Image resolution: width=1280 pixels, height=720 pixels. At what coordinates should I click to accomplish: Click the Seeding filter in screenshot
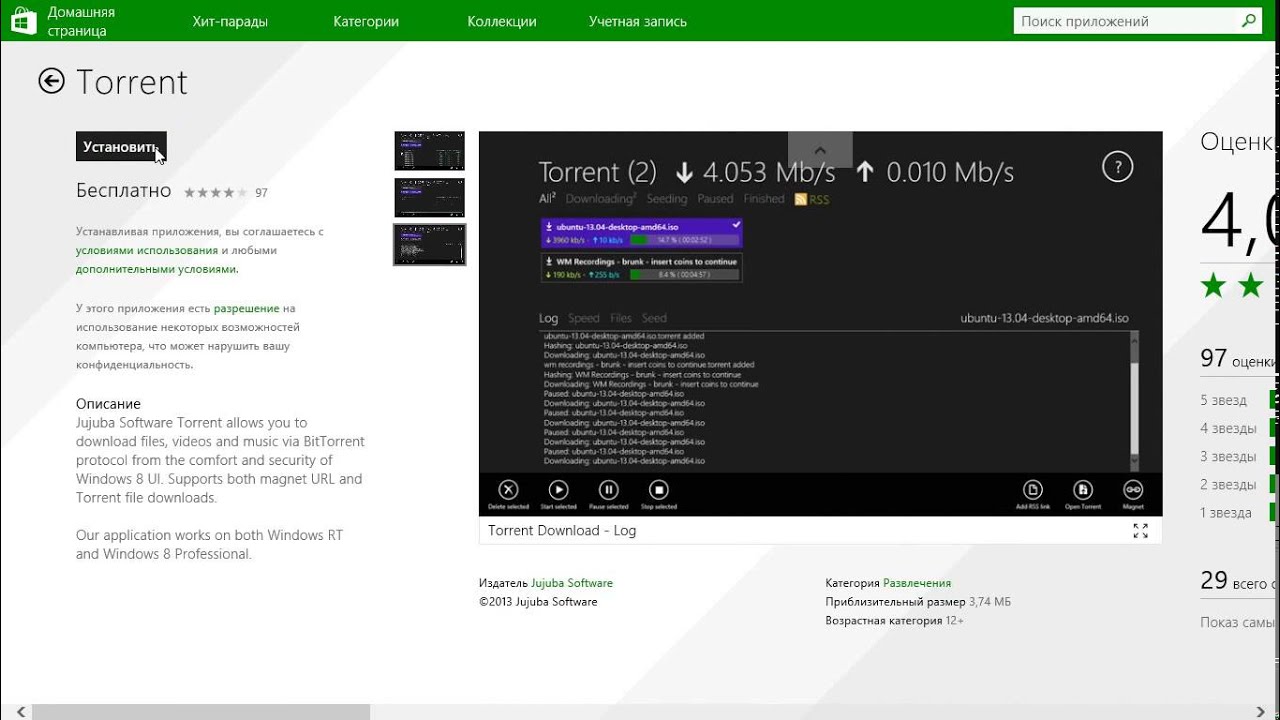coord(667,199)
